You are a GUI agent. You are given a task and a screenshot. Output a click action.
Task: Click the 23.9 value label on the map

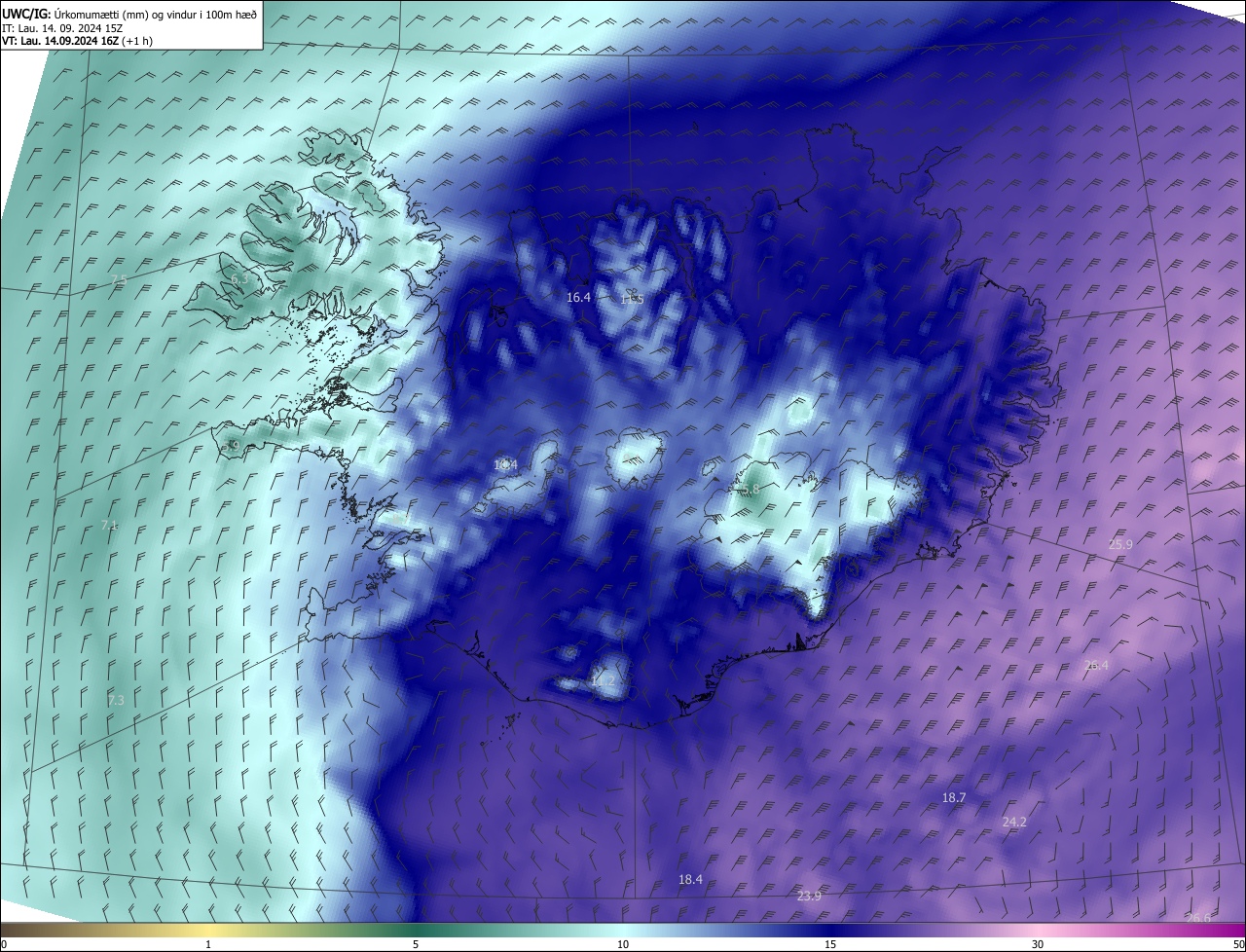pyautogui.click(x=809, y=897)
